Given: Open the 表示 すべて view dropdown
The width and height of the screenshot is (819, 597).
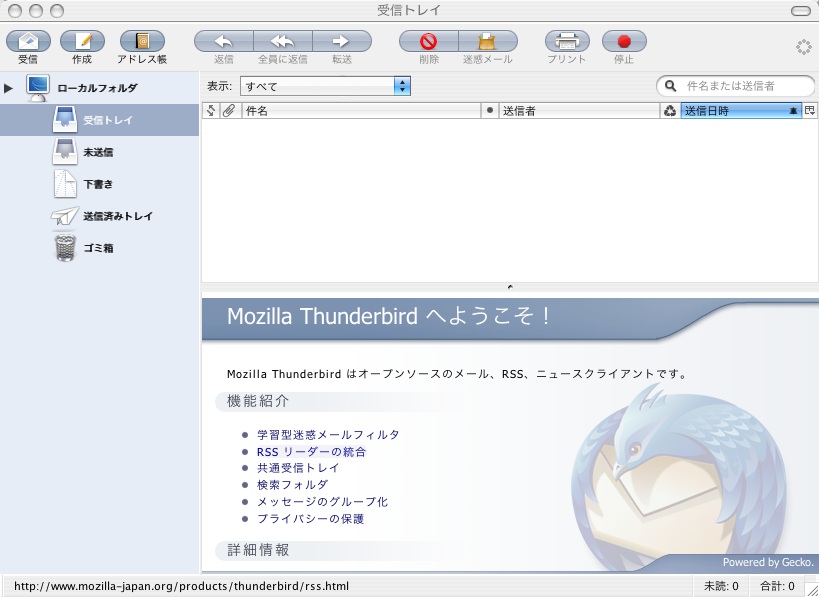Looking at the screenshot, I should click(x=325, y=86).
